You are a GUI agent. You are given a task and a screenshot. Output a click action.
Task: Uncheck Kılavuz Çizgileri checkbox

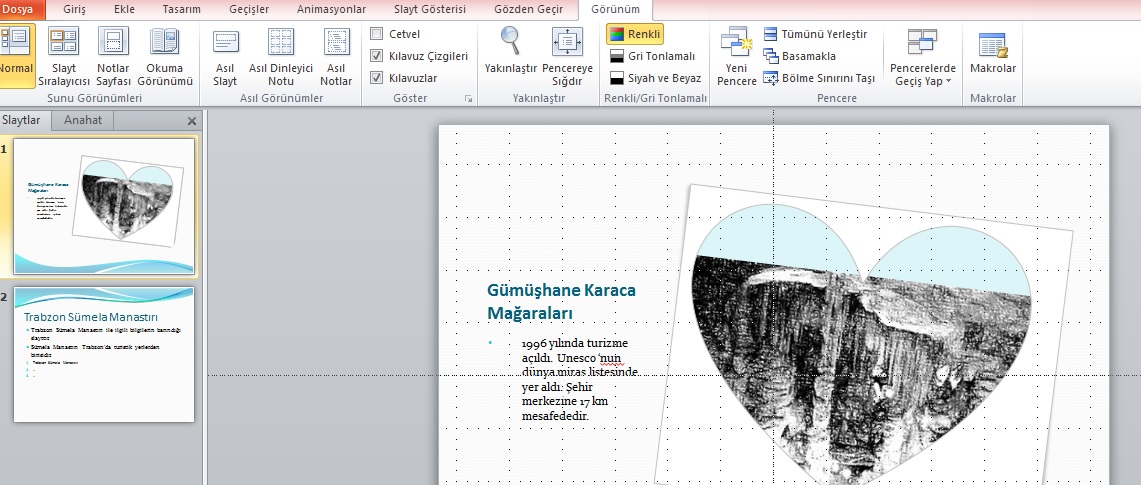(x=377, y=56)
